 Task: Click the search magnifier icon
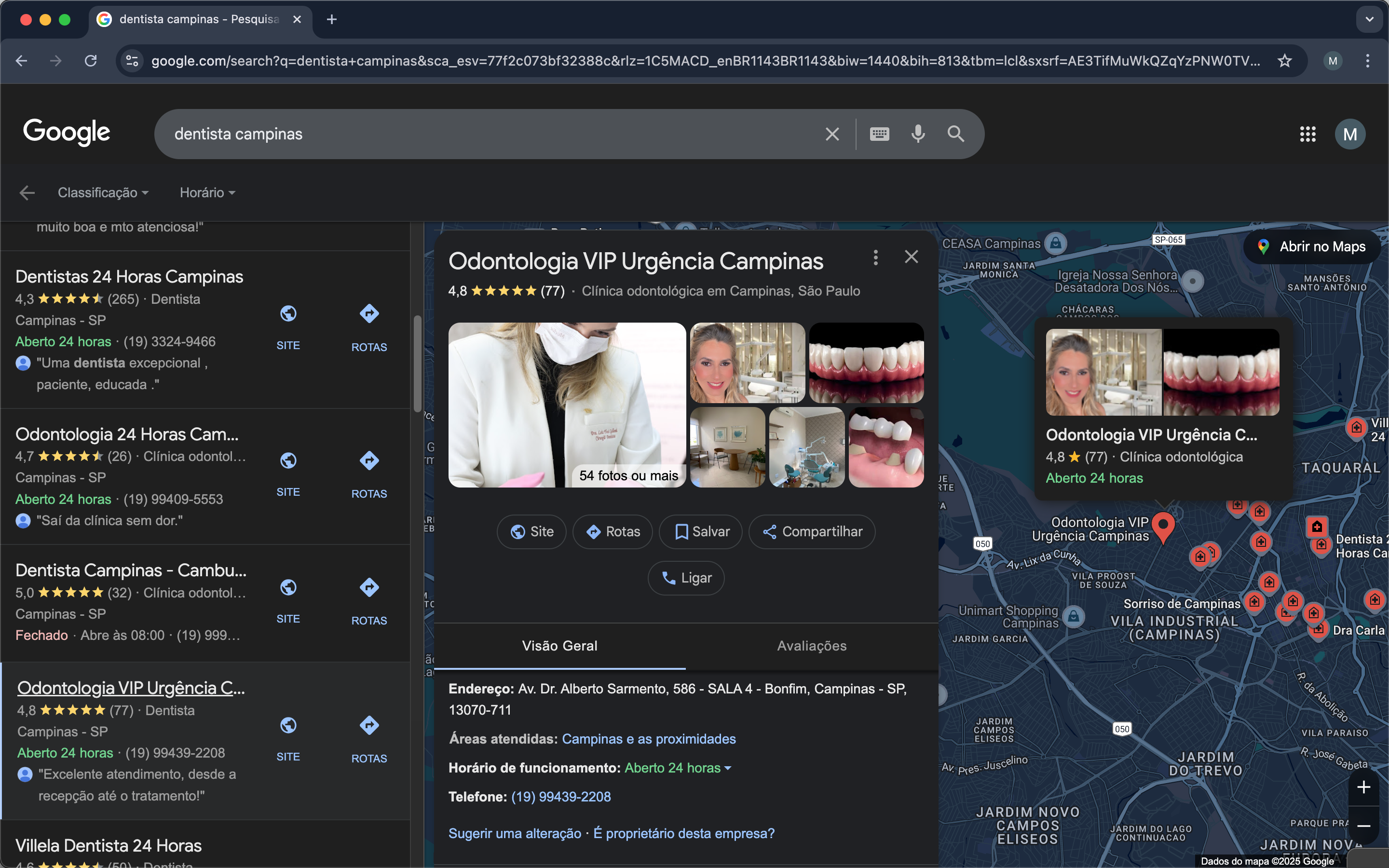[955, 134]
